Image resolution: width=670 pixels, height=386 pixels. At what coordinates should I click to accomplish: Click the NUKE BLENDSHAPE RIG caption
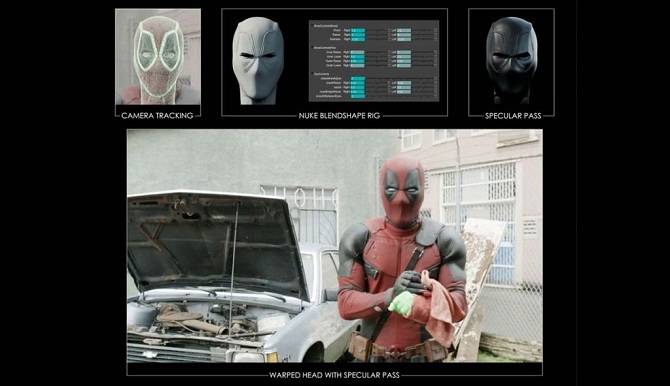pyautogui.click(x=339, y=115)
